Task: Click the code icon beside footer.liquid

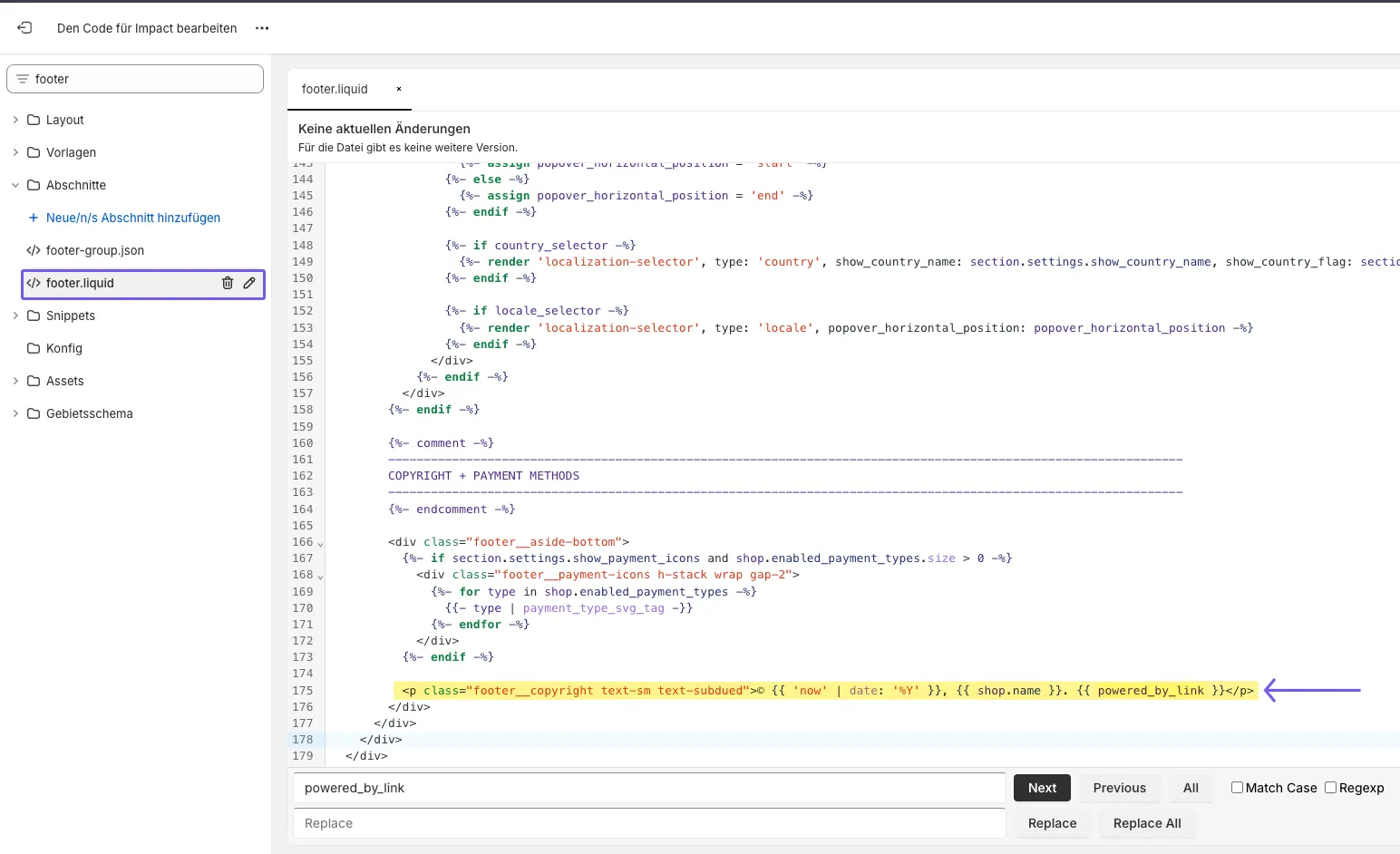Action: (x=34, y=283)
